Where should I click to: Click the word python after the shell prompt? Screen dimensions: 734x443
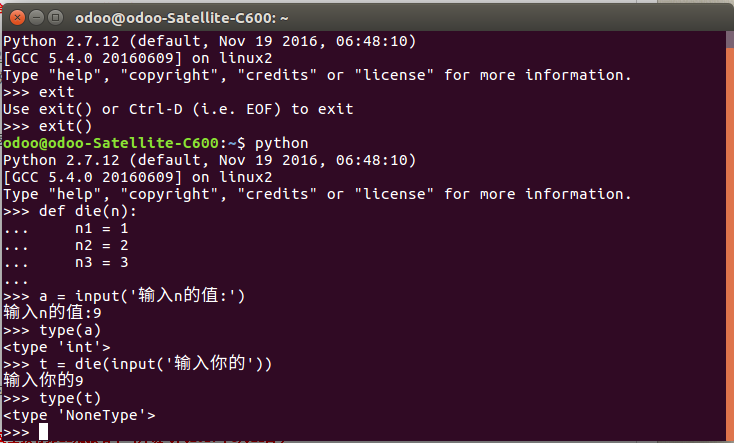tap(281, 143)
